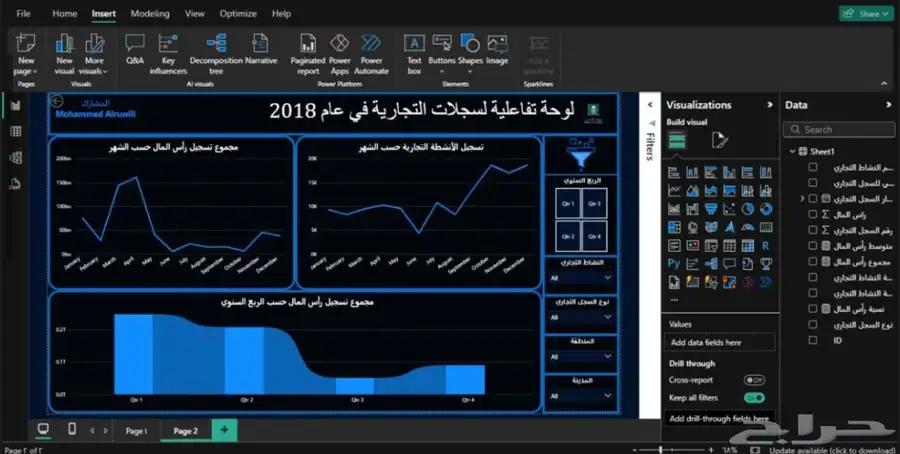The image size is (900, 454).
Task: Insert a Text box element
Action: (x=414, y=55)
